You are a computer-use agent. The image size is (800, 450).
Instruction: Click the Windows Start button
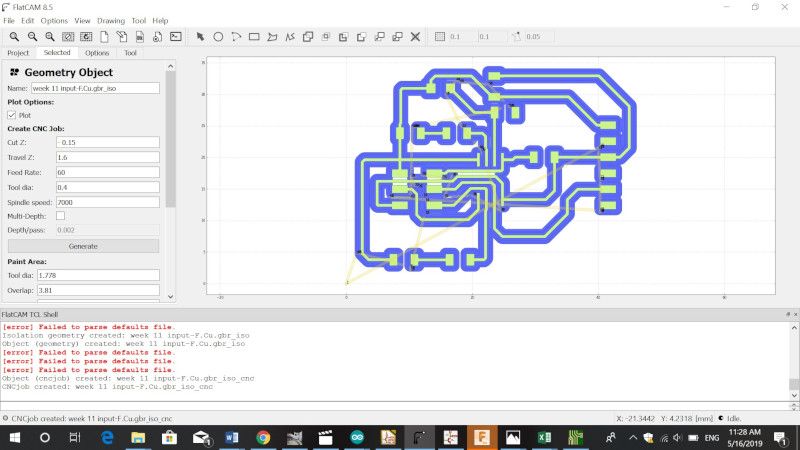coord(14,437)
